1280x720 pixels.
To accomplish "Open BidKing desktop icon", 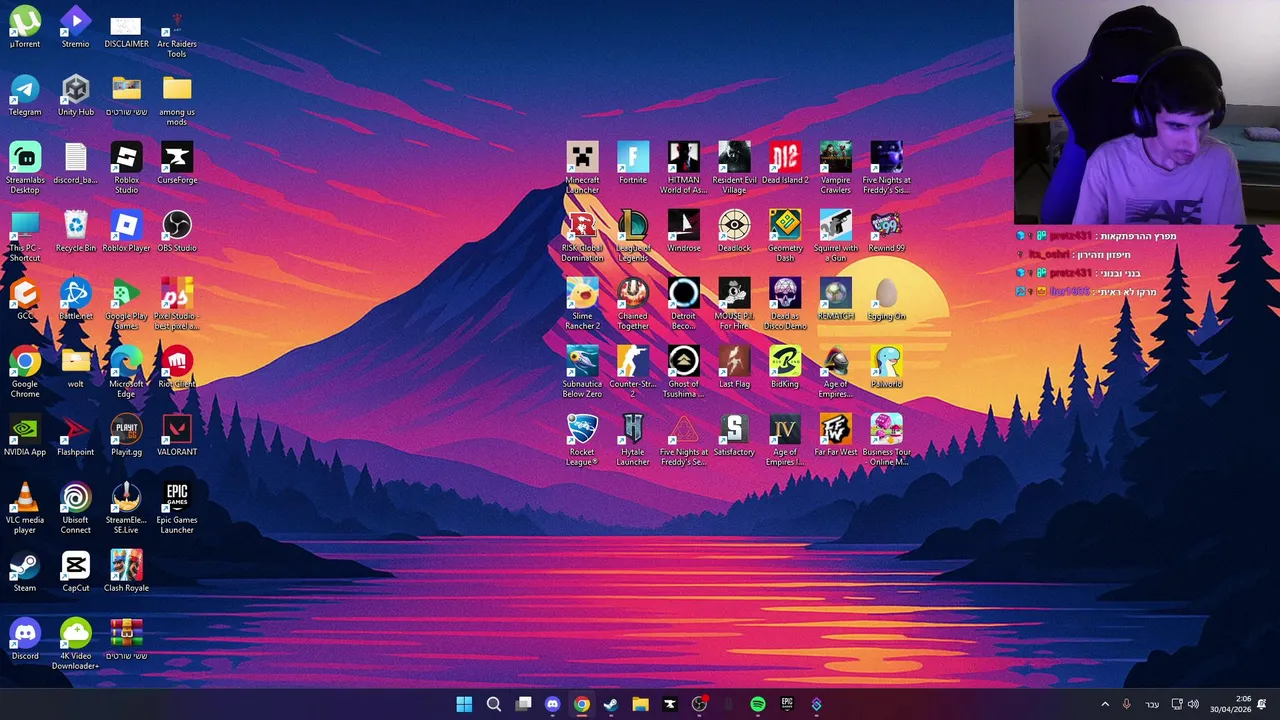I will tap(785, 367).
